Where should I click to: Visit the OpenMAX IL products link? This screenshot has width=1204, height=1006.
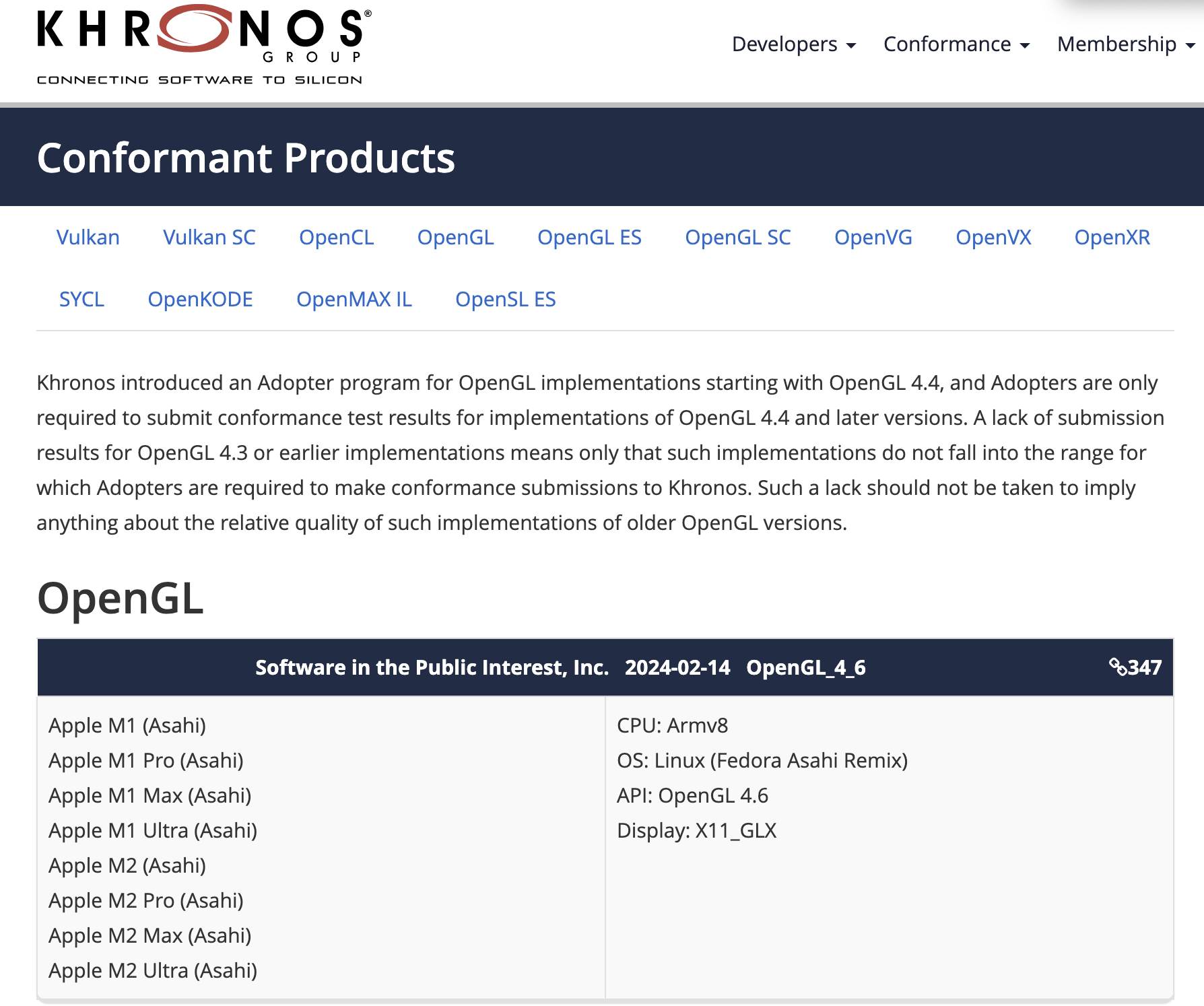click(x=354, y=300)
